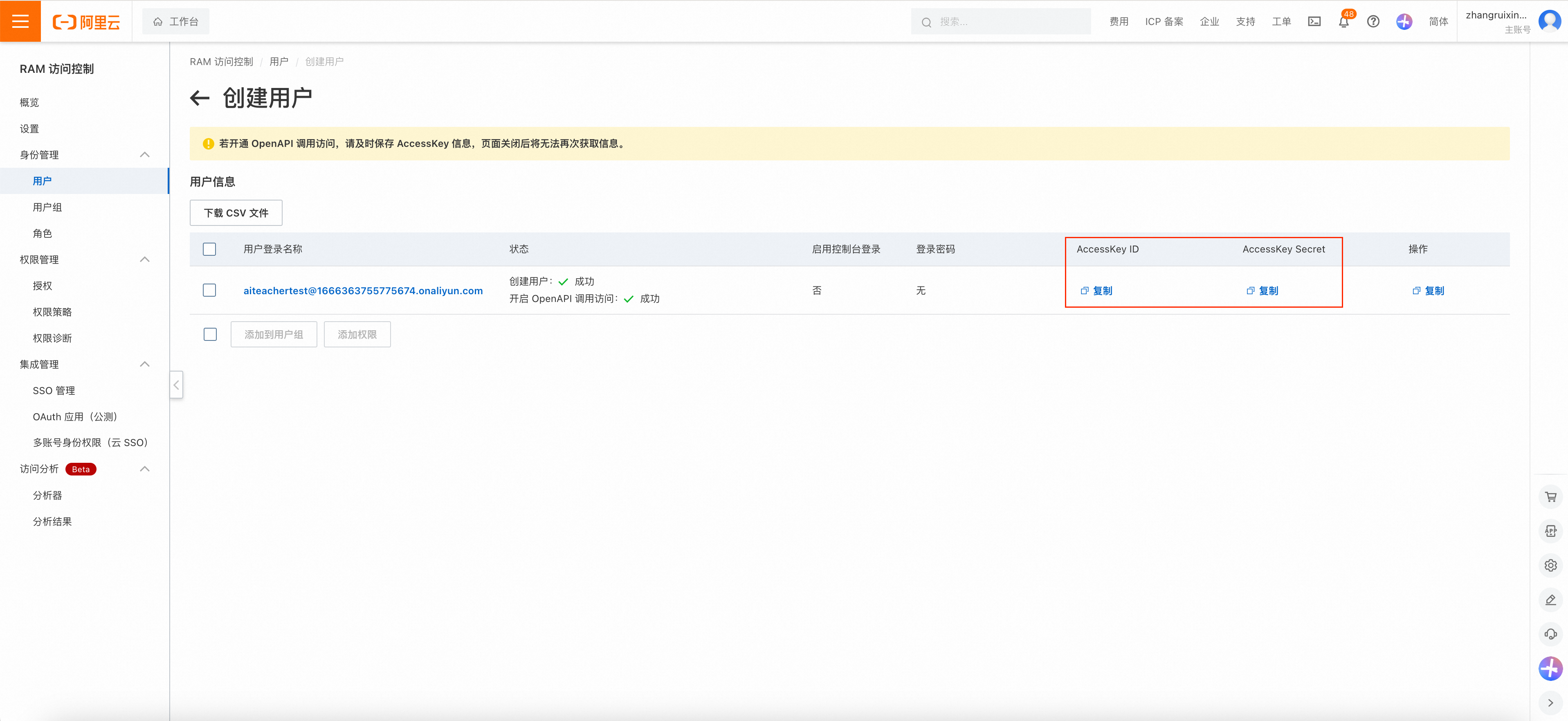Open the hamburger main menu
Screen dimensions: 1568x721
pos(20,21)
